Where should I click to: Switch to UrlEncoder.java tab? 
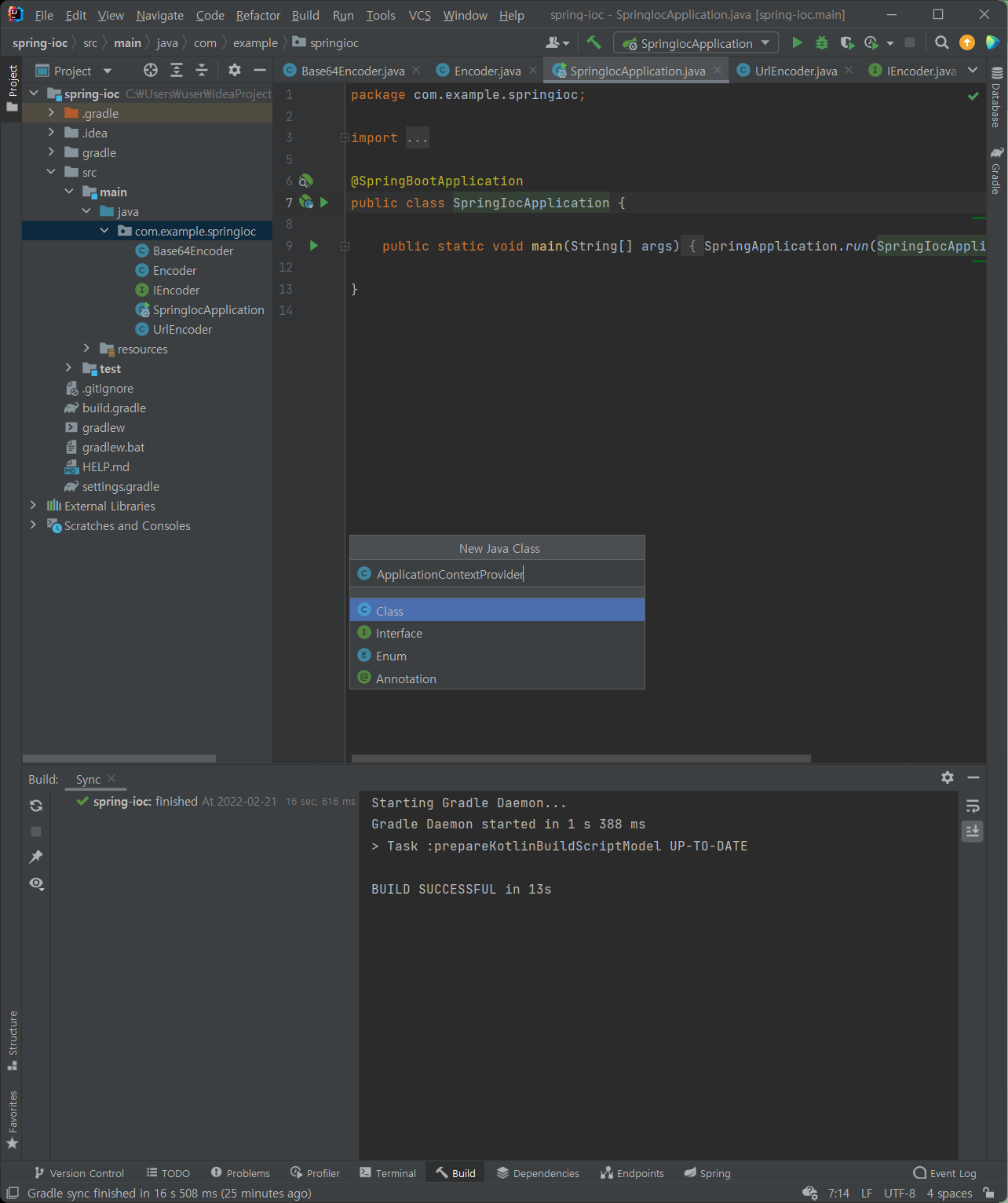point(796,71)
